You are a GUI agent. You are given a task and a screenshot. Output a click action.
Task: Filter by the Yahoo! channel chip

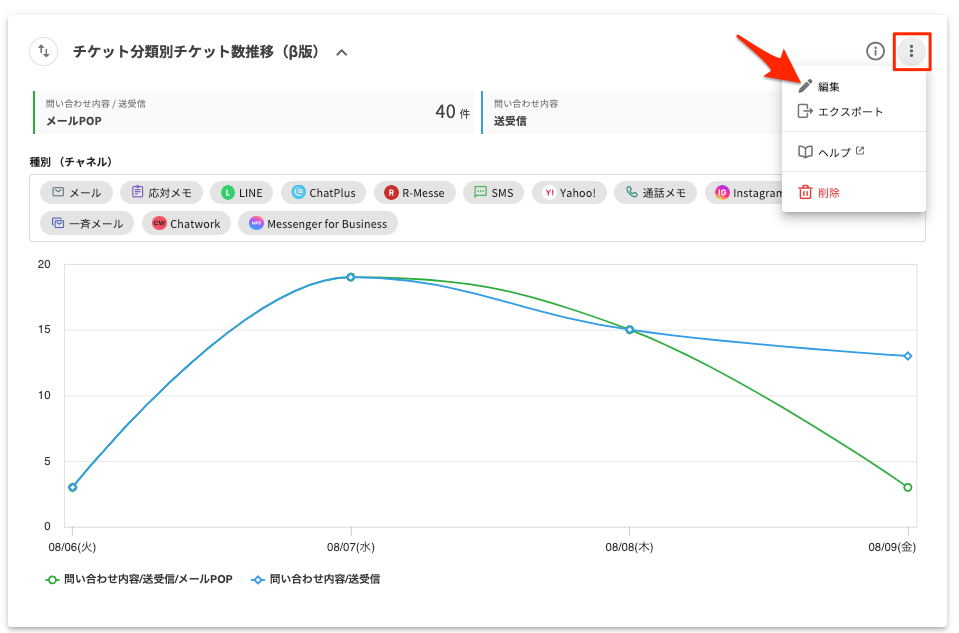(x=569, y=193)
